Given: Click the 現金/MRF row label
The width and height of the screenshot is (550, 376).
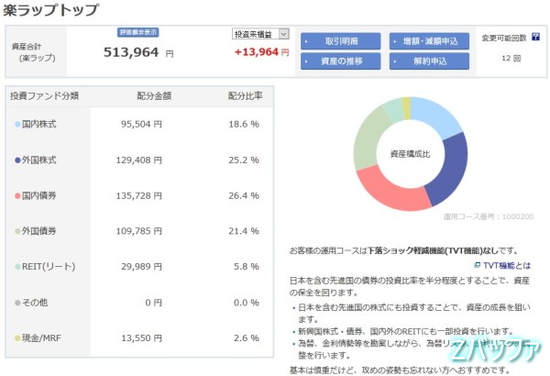Looking at the screenshot, I should pyautogui.click(x=41, y=338).
